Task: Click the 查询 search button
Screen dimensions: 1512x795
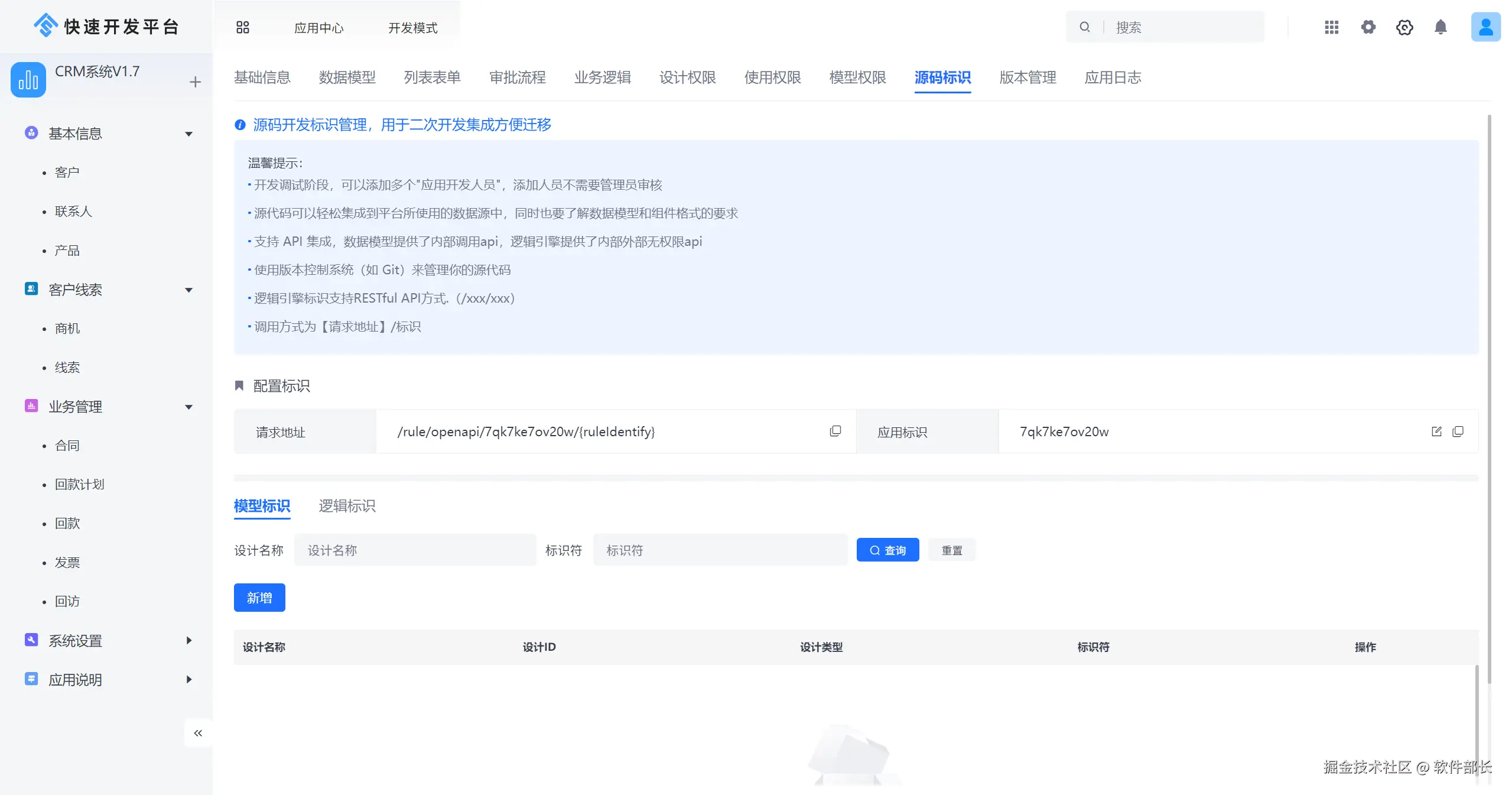Action: tap(887, 550)
